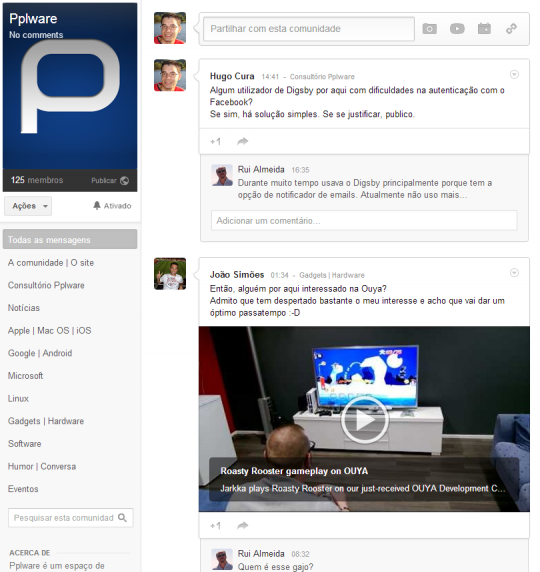
Task: Attach a photo using the camera icon
Action: point(429,28)
